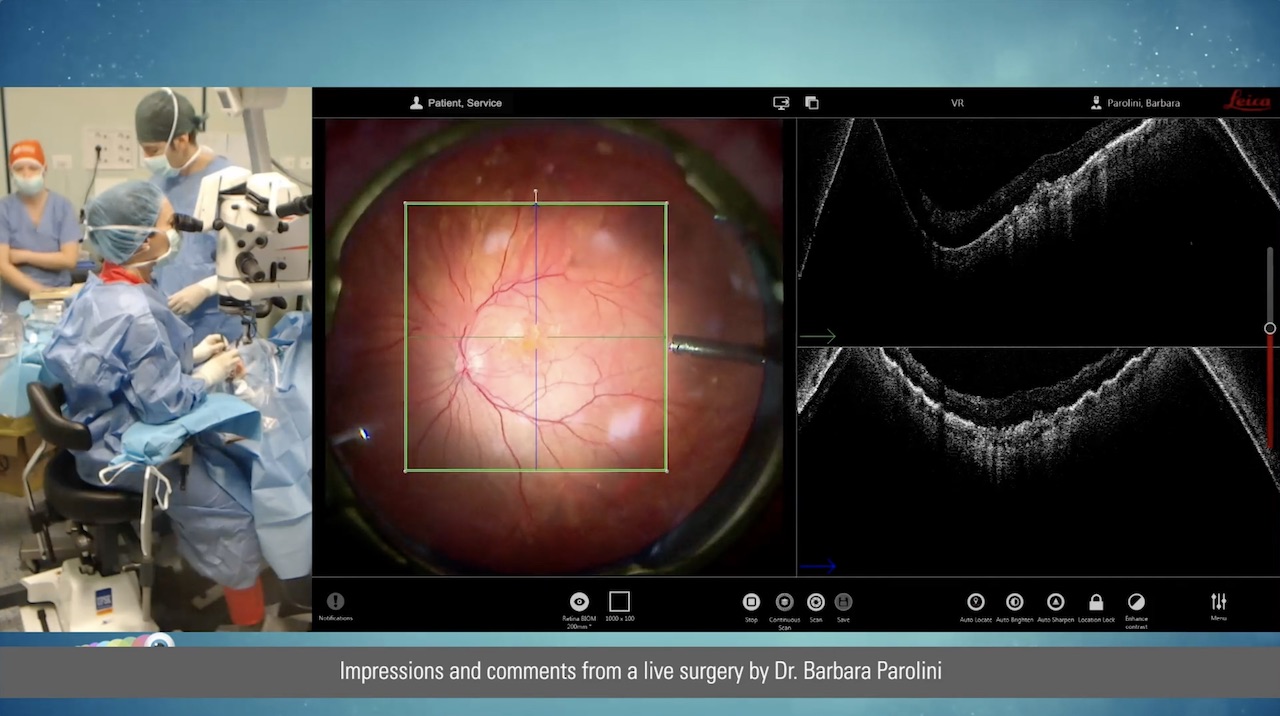This screenshot has width=1280, height=716.
Task: Save the current scan
Action: click(843, 602)
